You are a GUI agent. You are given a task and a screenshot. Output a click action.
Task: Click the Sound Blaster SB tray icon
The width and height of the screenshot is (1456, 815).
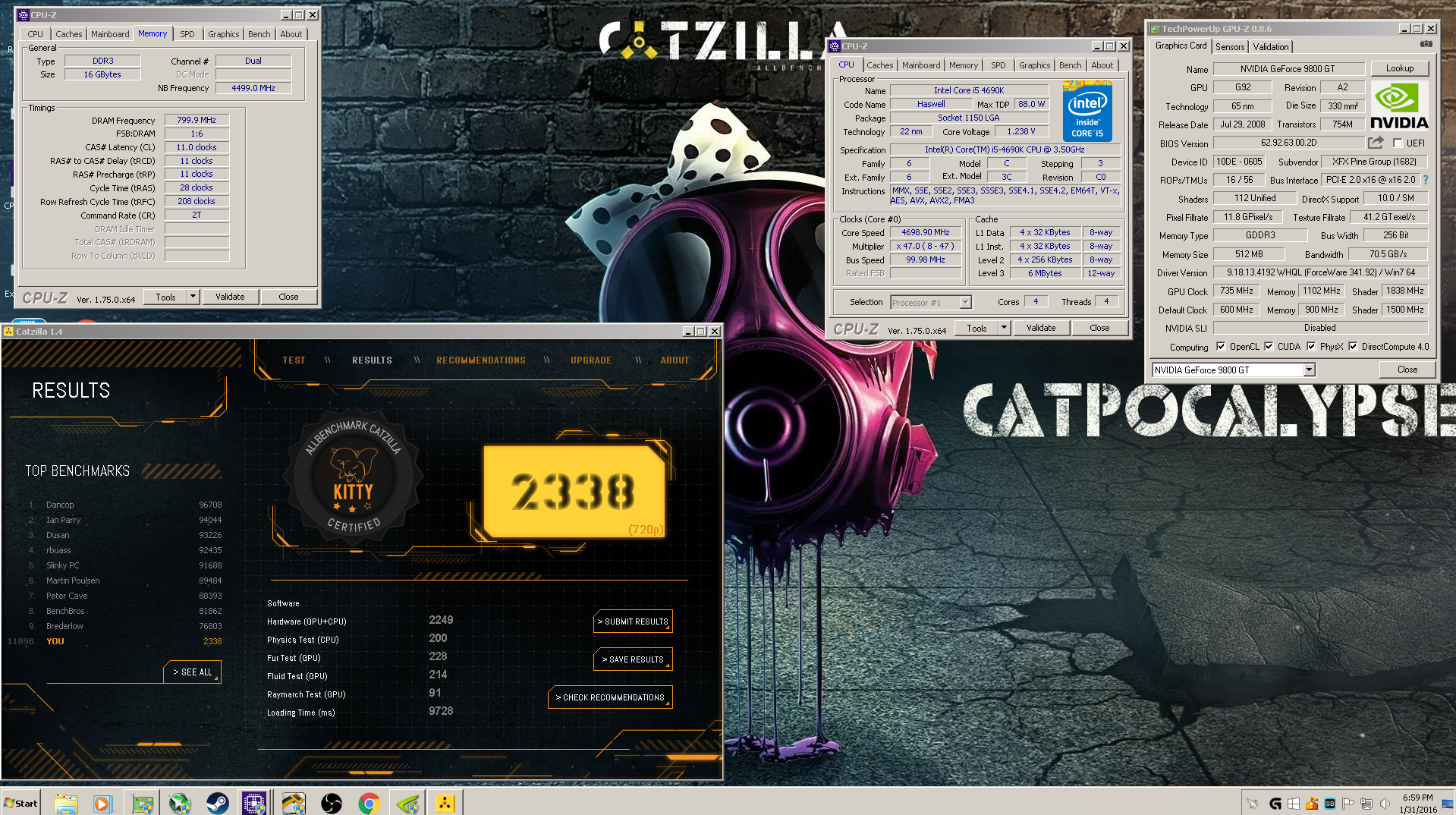[1330, 804]
